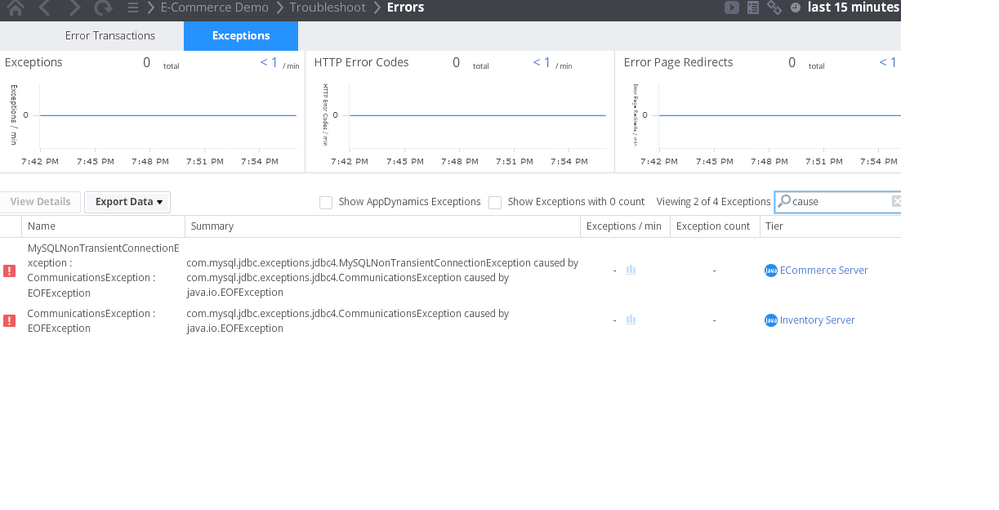Click error icon of MySQLNonTransientConnectionException row
The image size is (999, 510).
(x=10, y=271)
